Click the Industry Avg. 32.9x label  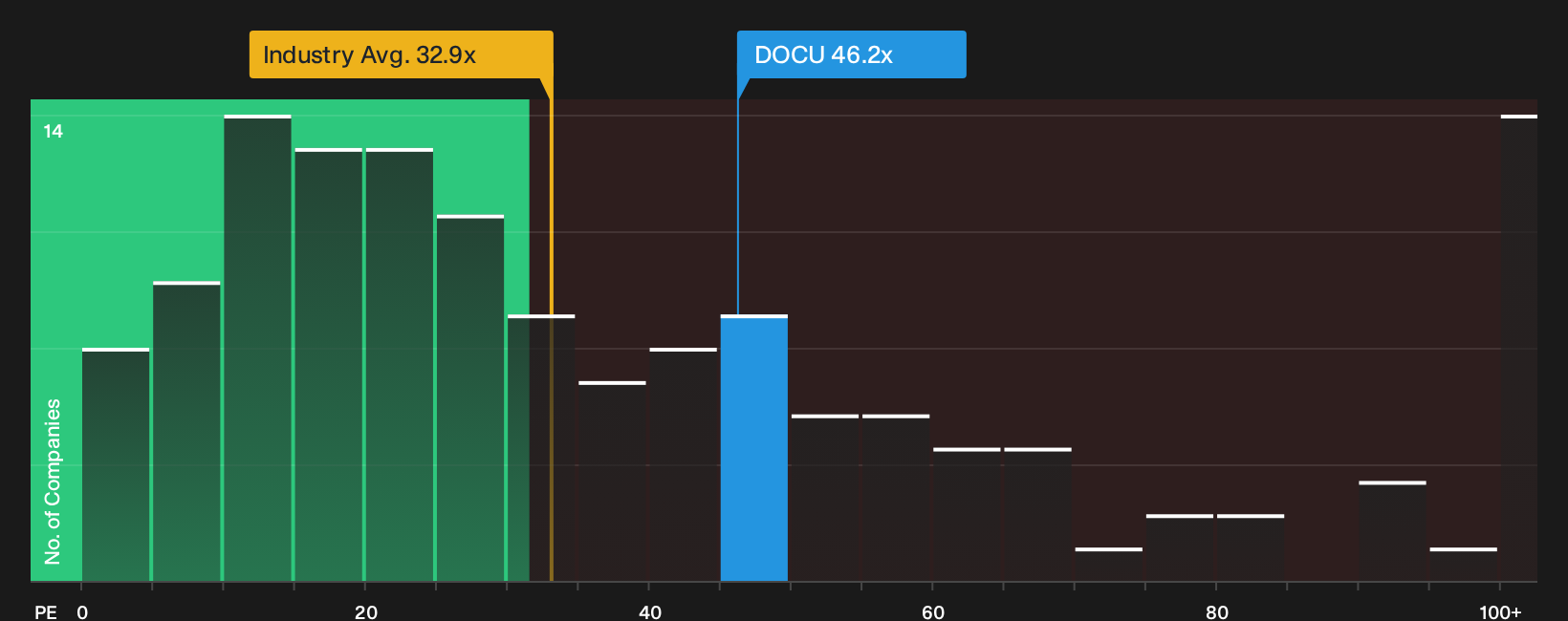[401, 54]
